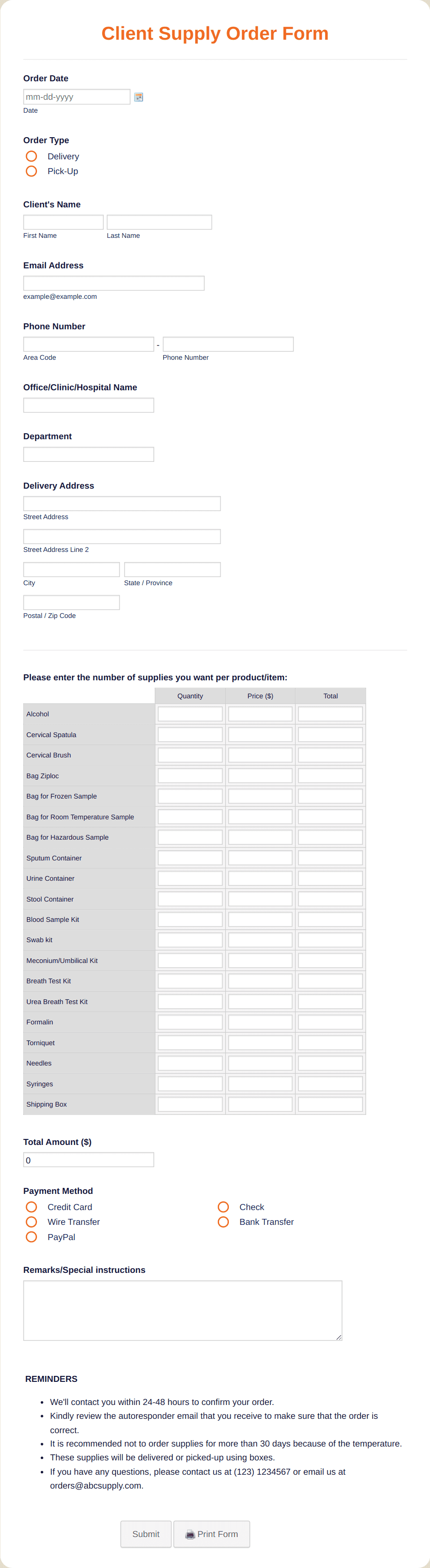430x1568 pixels.
Task: Click the Total Amount field
Action: click(x=88, y=1160)
